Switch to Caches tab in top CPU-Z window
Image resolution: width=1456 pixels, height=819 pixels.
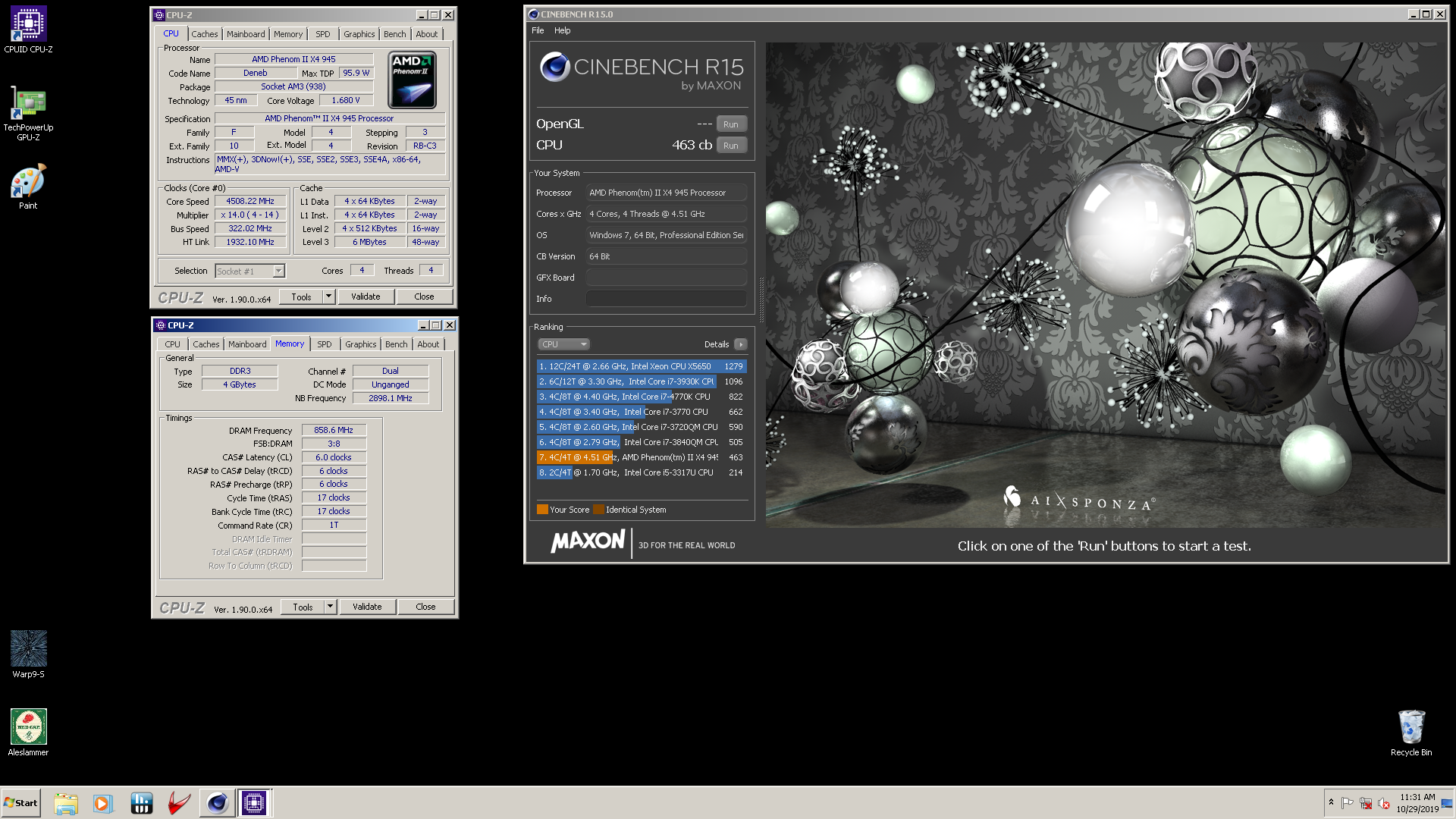coord(204,34)
